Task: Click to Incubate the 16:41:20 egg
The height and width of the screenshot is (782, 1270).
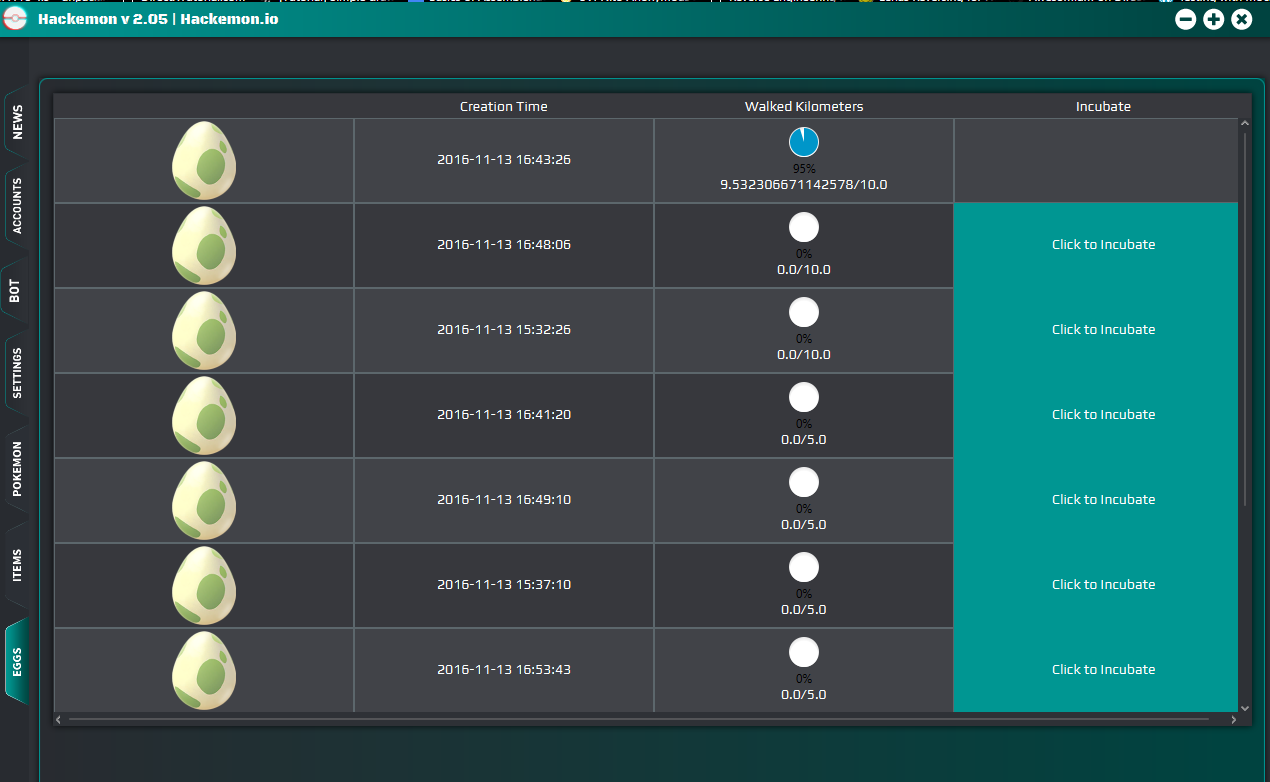Action: [1096, 415]
